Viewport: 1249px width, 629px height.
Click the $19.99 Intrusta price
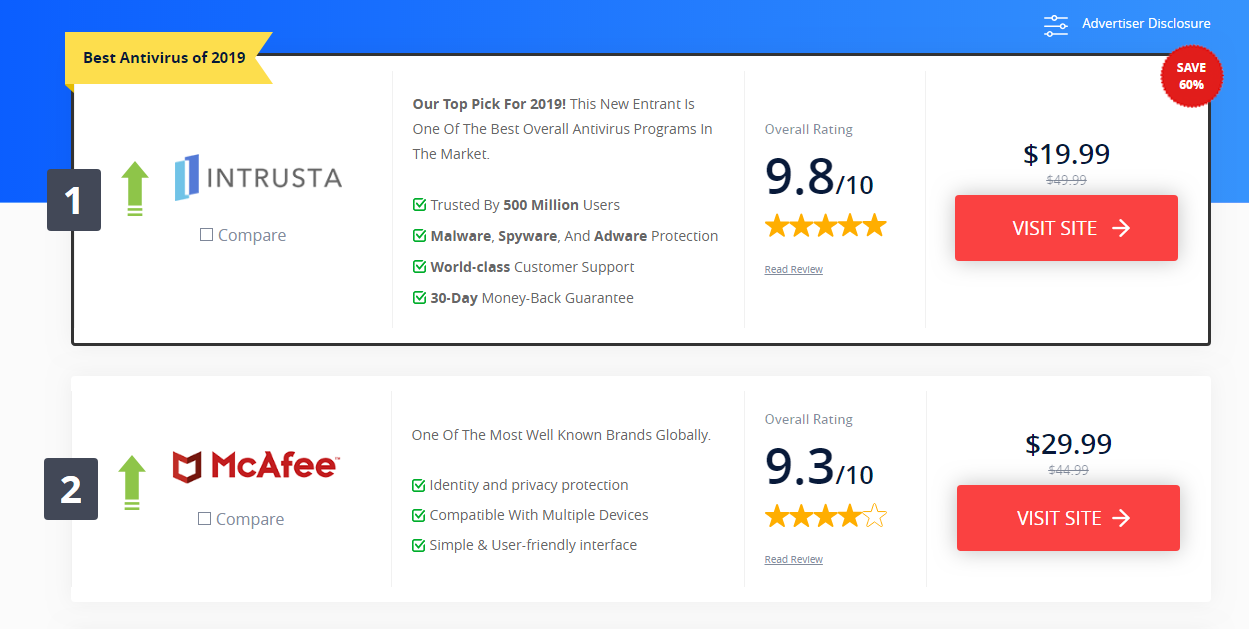pyautogui.click(x=1066, y=154)
